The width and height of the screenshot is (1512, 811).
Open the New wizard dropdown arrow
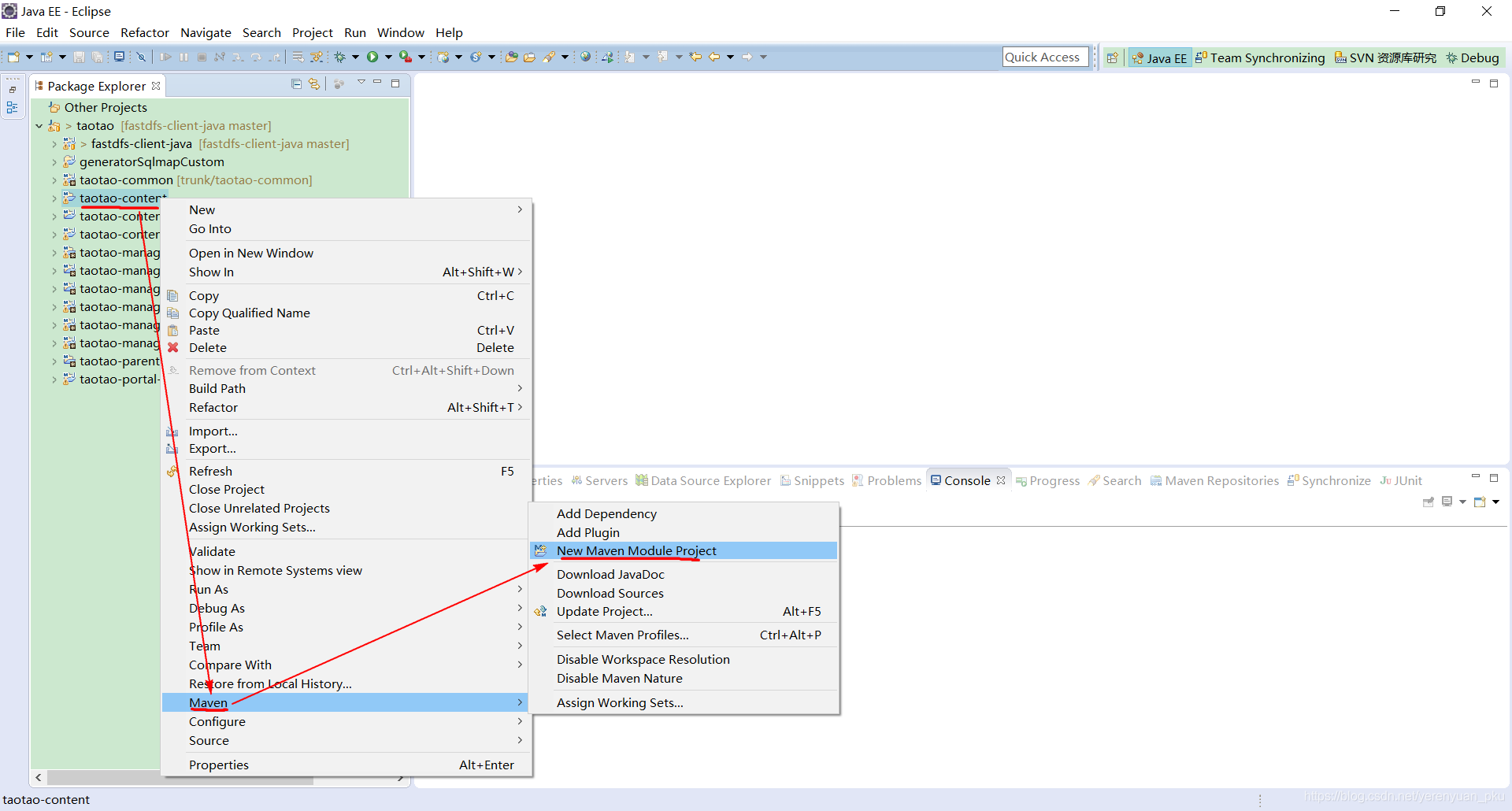pos(29,57)
